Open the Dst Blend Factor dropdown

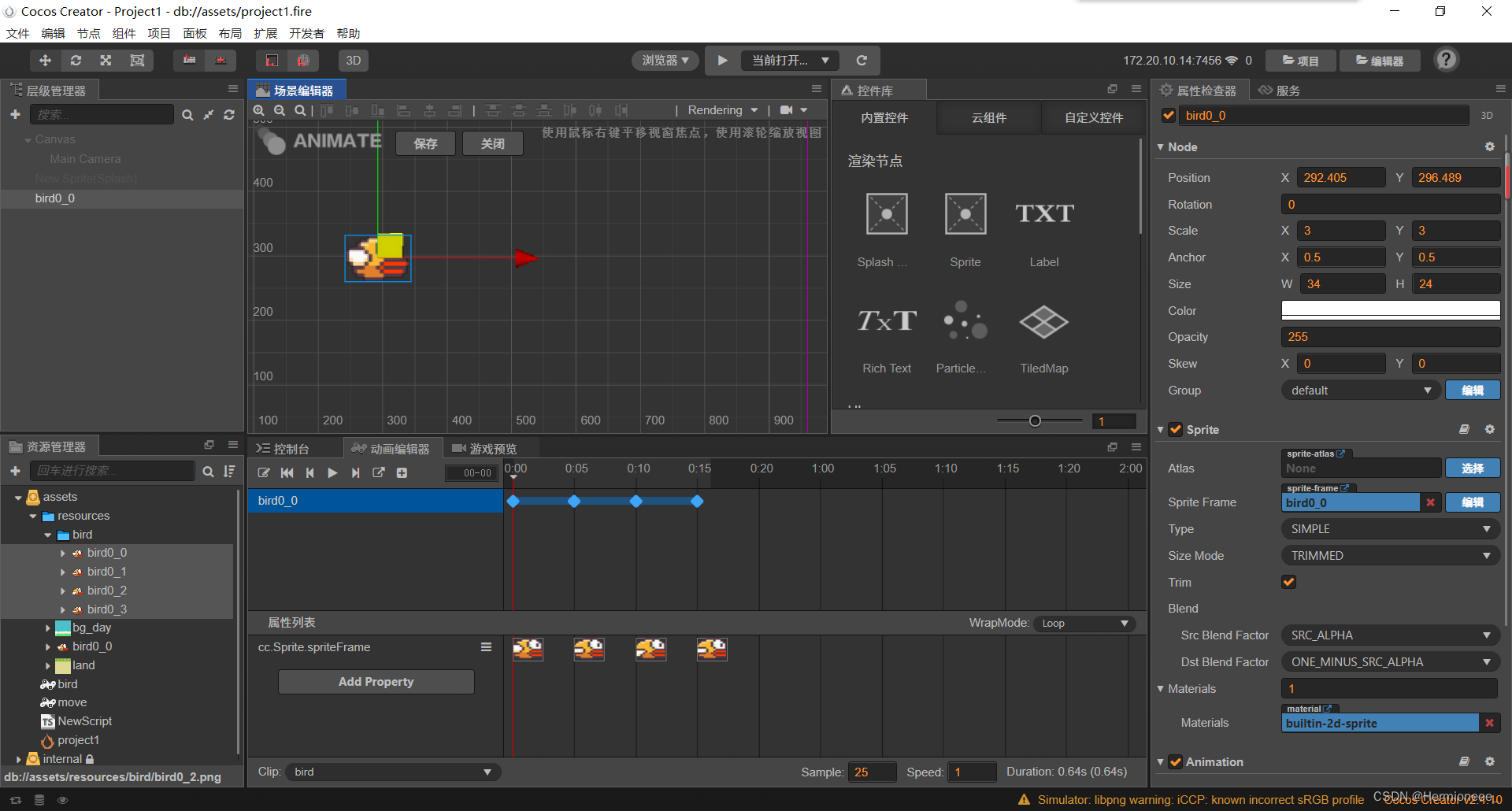click(1391, 662)
